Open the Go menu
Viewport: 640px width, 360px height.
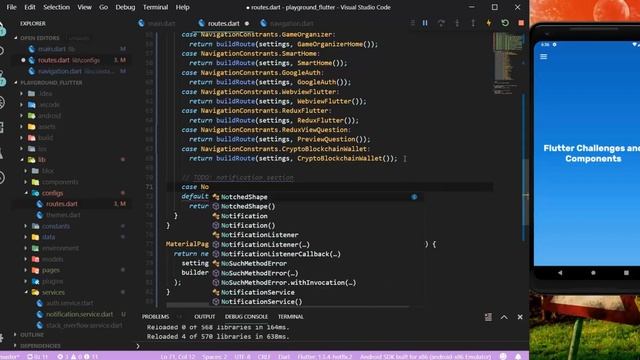(104, 7)
